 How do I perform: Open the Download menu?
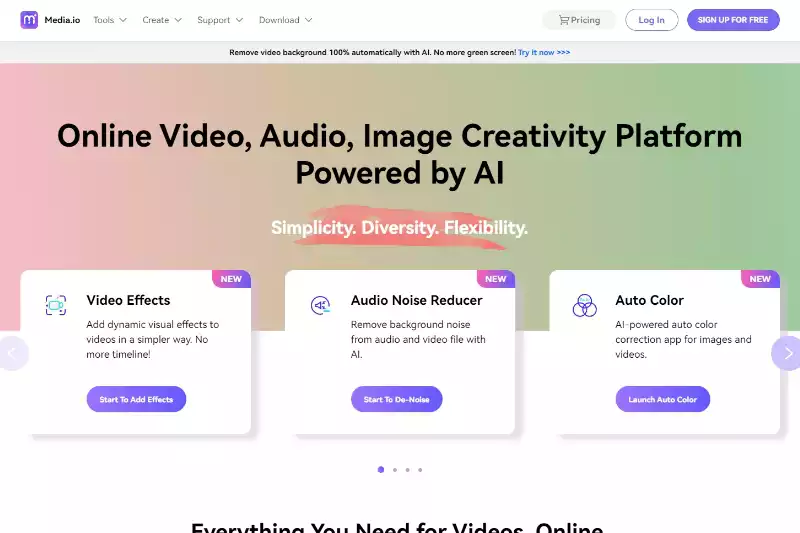click(285, 20)
